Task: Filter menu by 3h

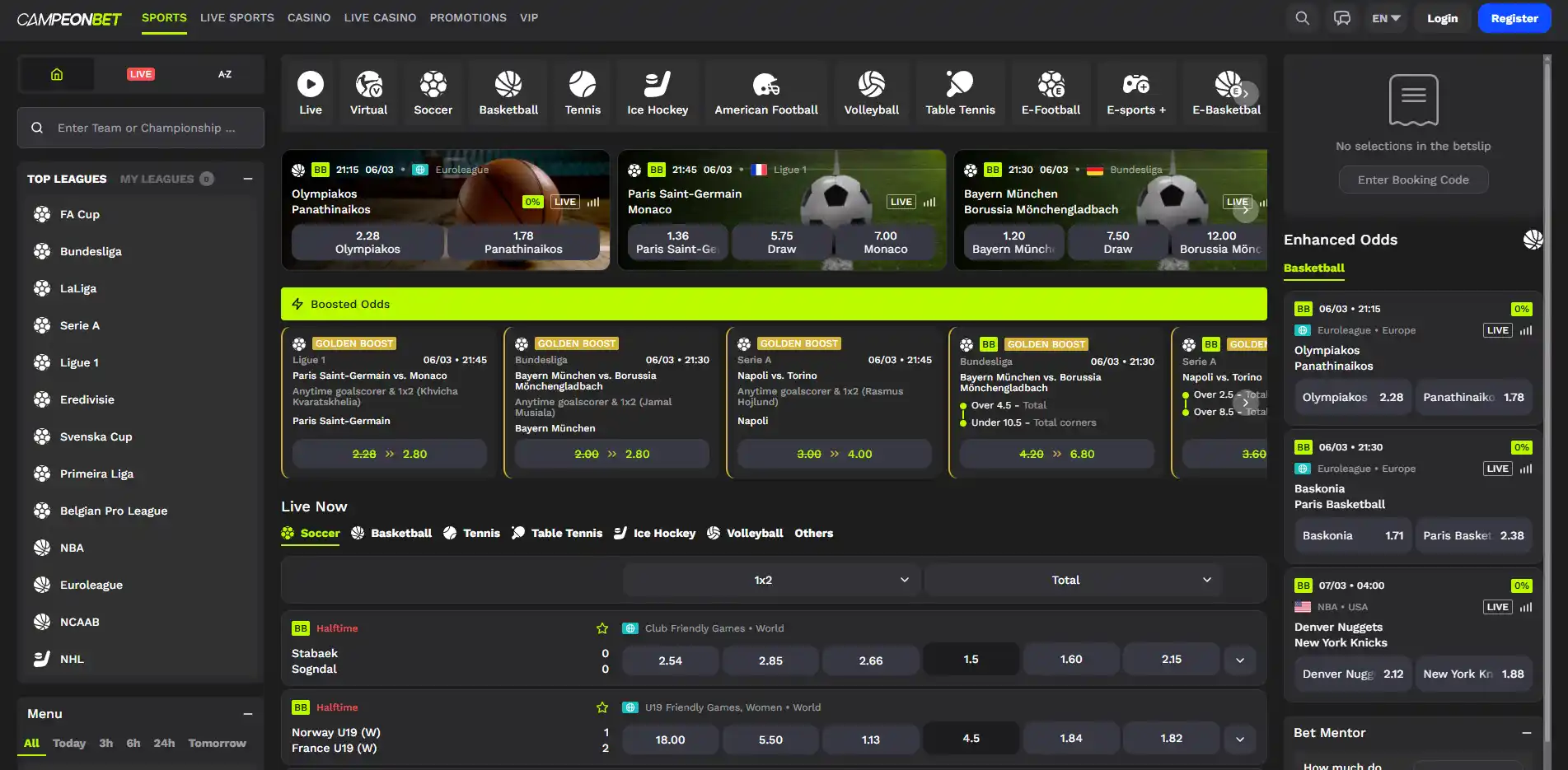Action: pyautogui.click(x=106, y=743)
